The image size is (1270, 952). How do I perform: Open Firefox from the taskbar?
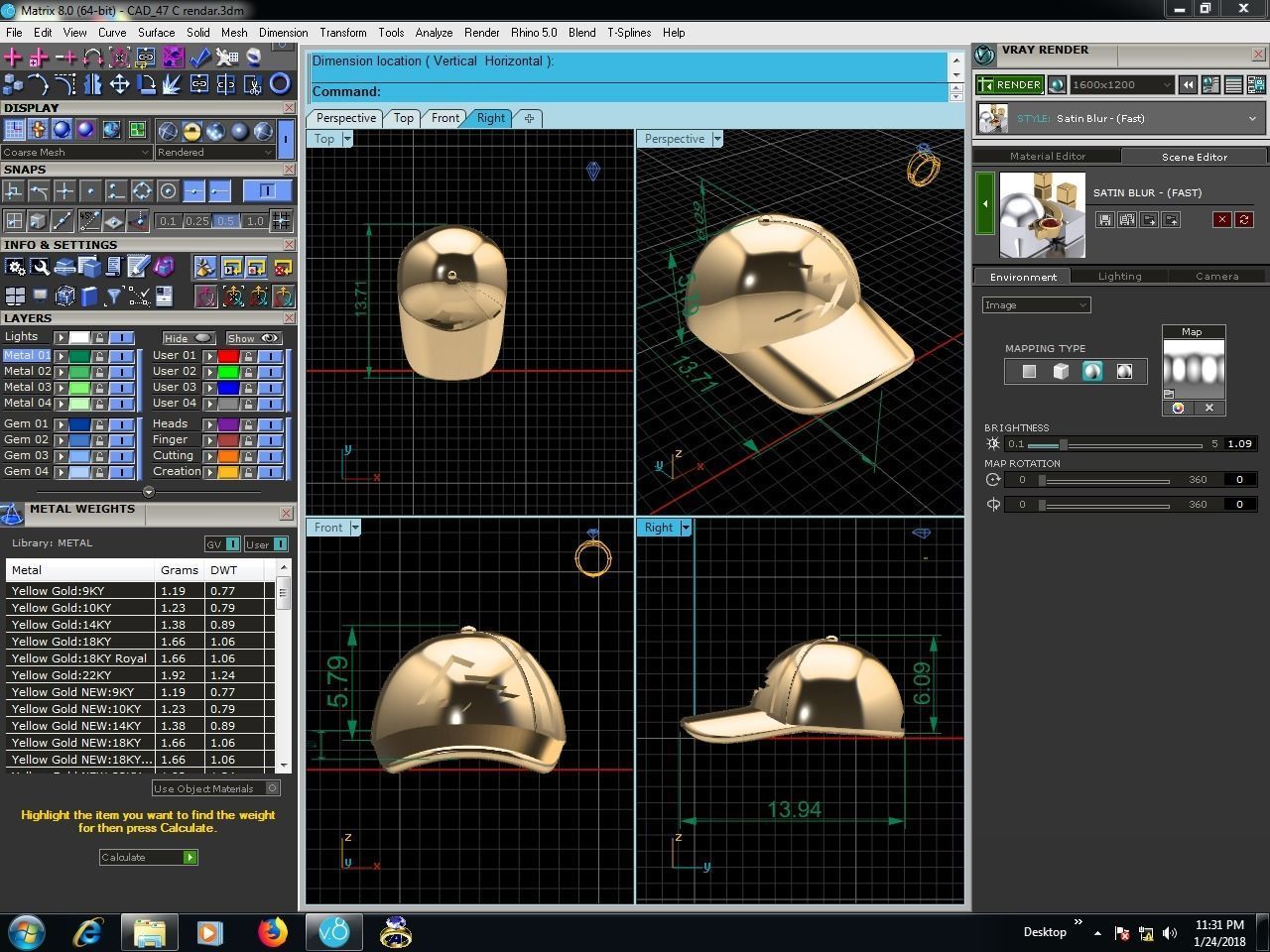tap(272, 932)
